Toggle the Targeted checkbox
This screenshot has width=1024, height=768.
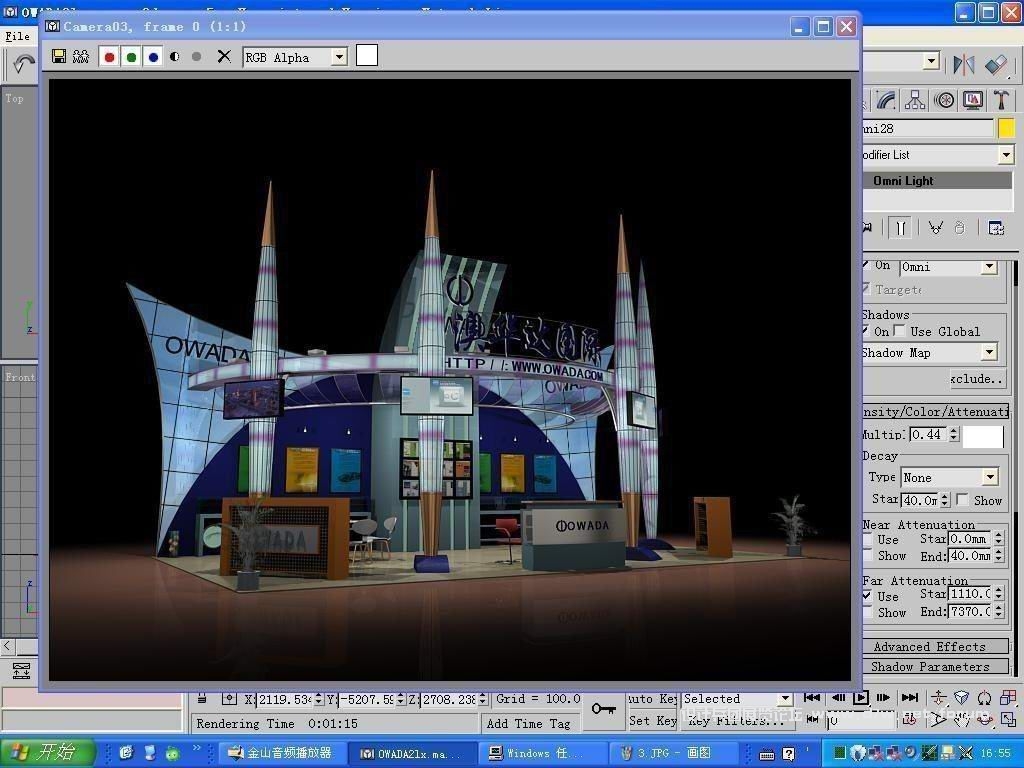(x=866, y=289)
